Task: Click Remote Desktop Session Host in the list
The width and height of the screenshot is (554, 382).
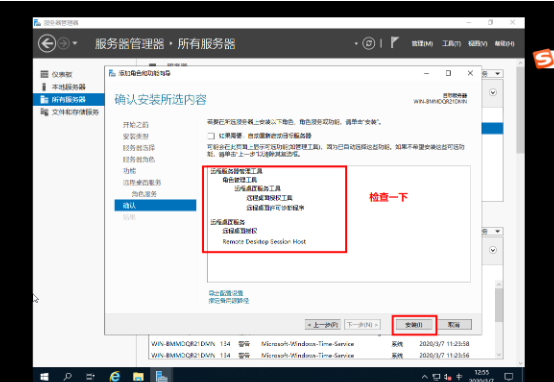Action: tap(264, 242)
